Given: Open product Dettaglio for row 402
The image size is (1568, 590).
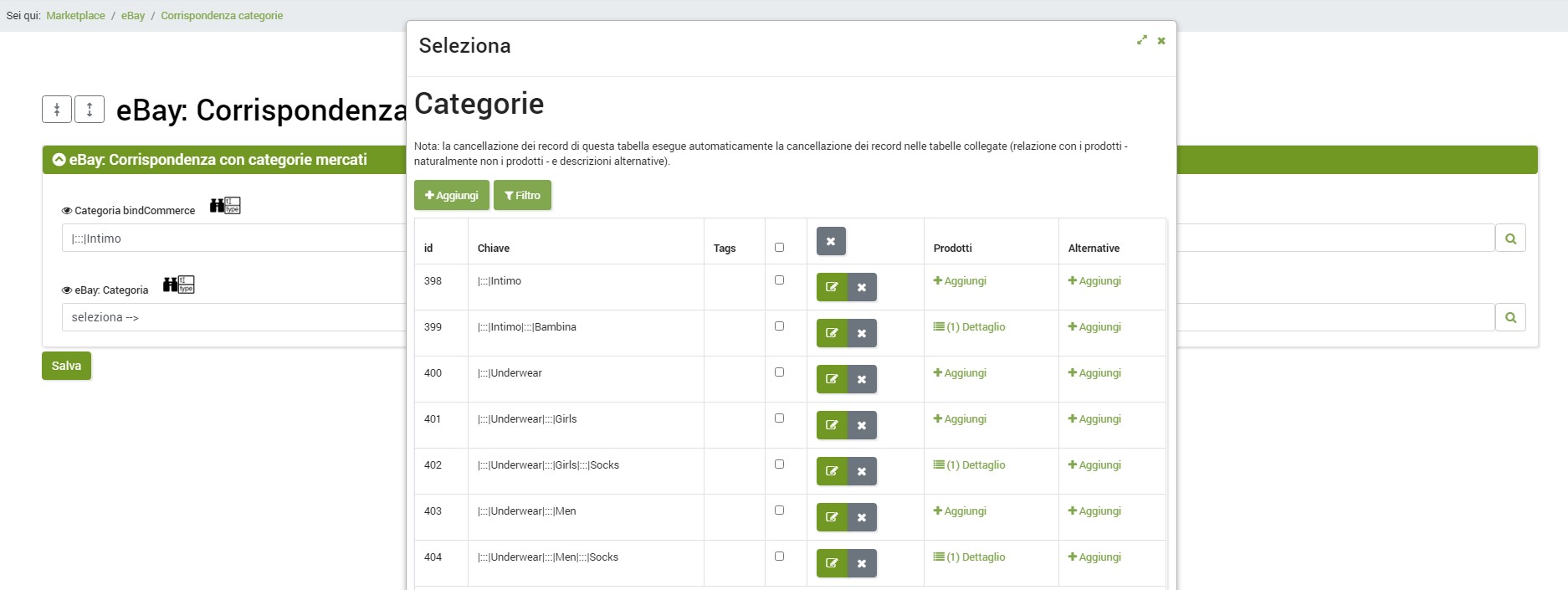Looking at the screenshot, I should point(969,465).
